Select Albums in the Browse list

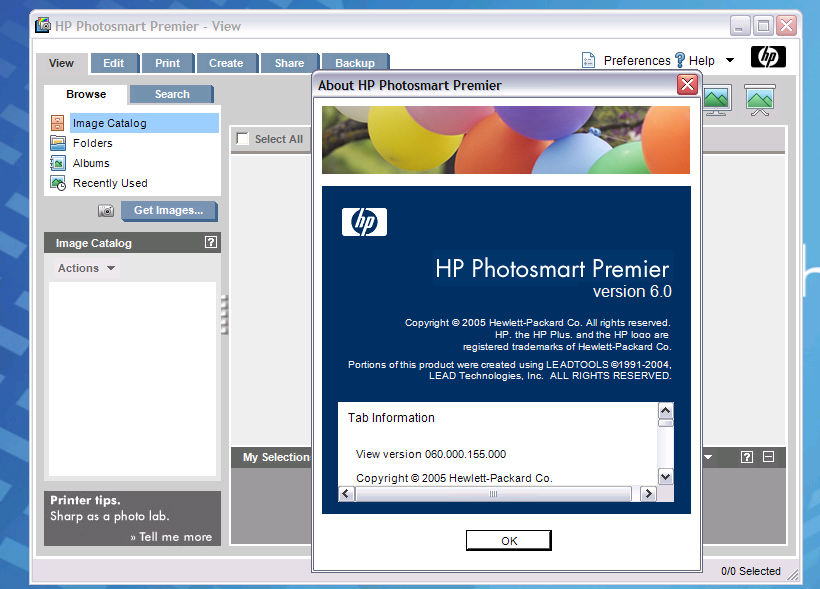coord(91,163)
